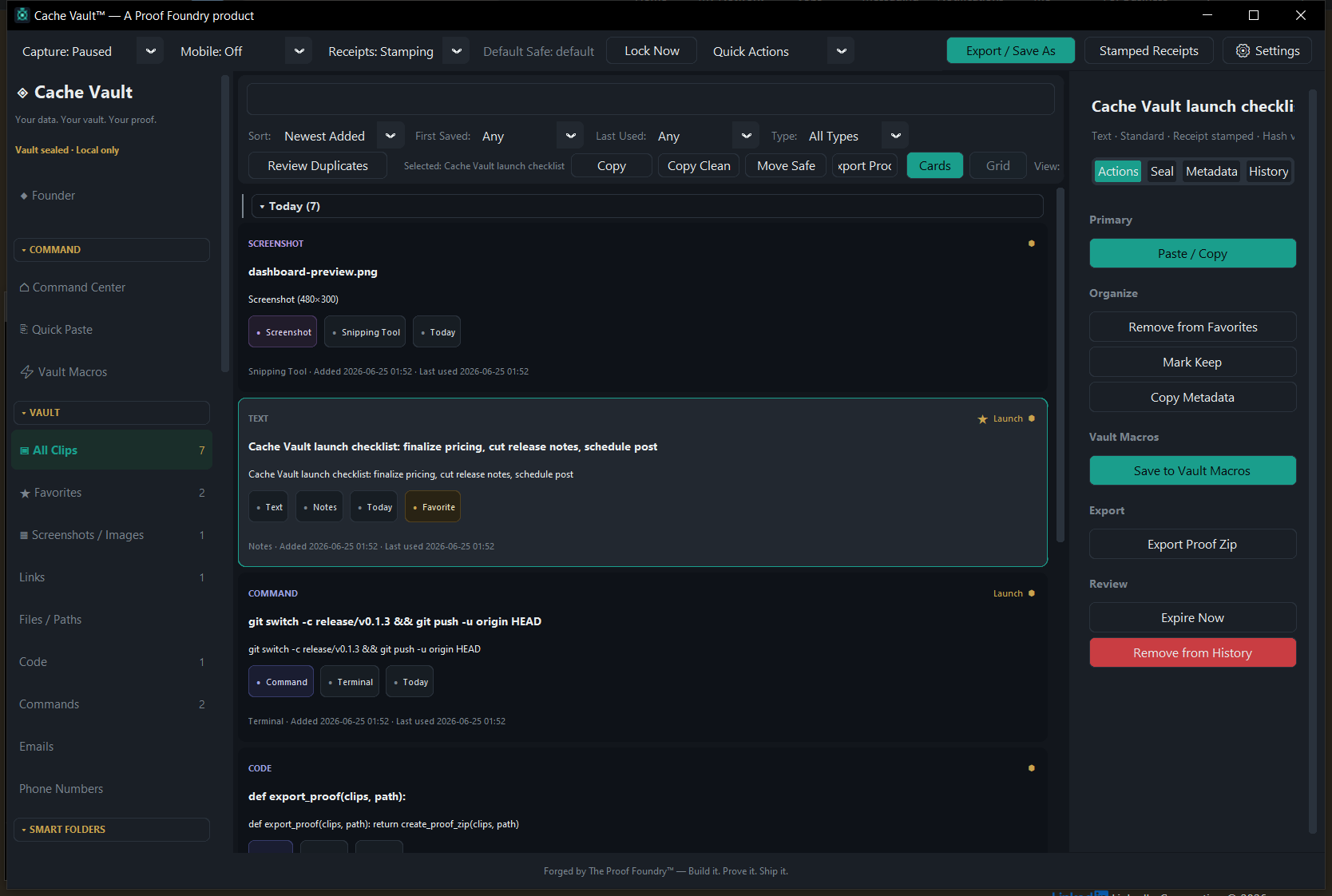
Task: Click the search input field
Action: 650,99
